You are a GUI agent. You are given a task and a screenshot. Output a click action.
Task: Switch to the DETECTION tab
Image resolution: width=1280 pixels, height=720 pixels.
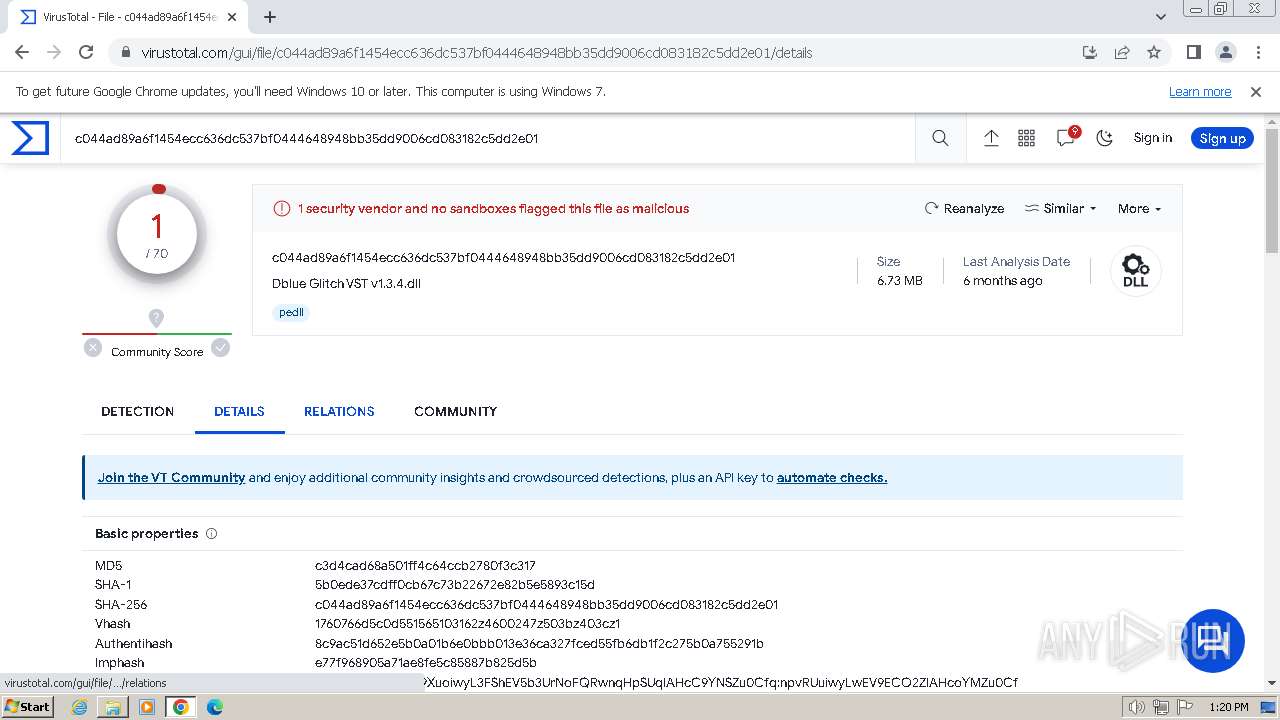(x=138, y=411)
